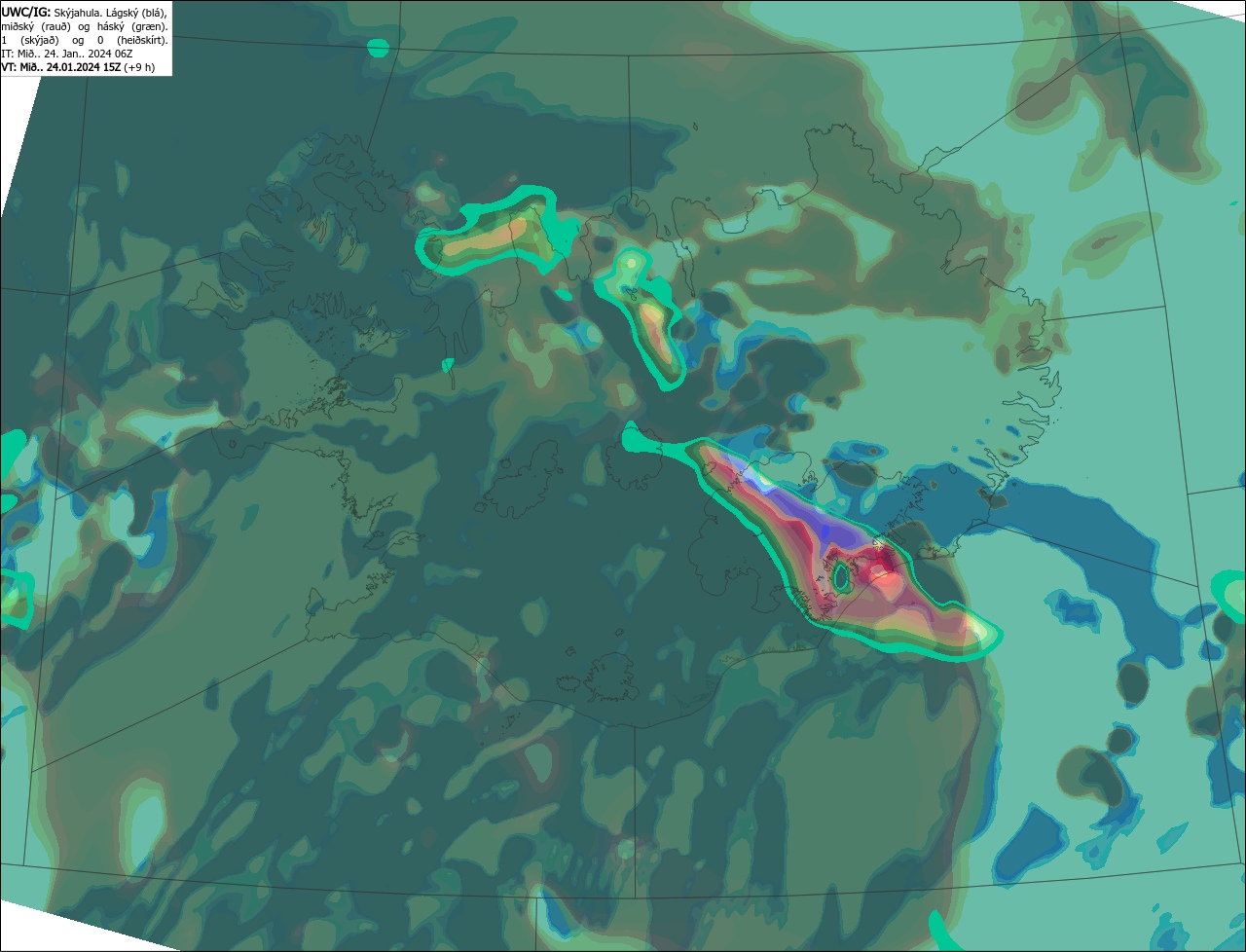1246x952 pixels.
Task: Click the forecast offset "(+9 h)"
Action: point(139,67)
